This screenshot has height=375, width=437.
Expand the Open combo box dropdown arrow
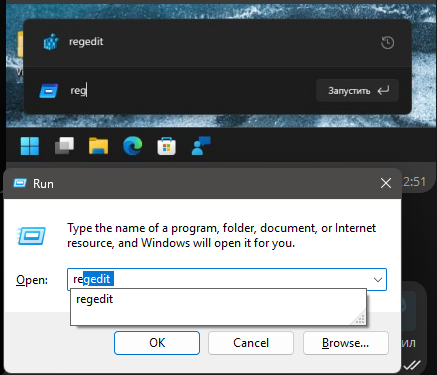pyautogui.click(x=378, y=279)
